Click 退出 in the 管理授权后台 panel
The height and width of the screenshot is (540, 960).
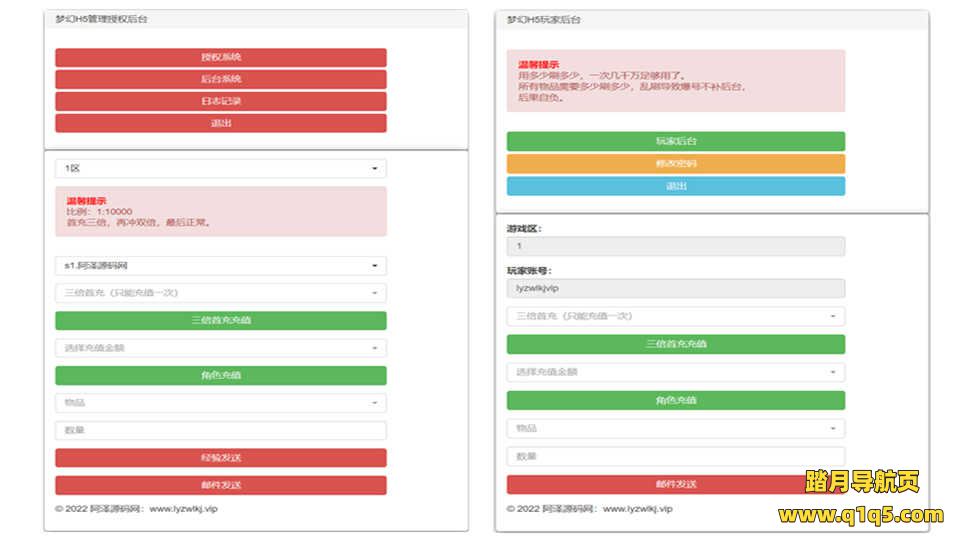pos(220,123)
